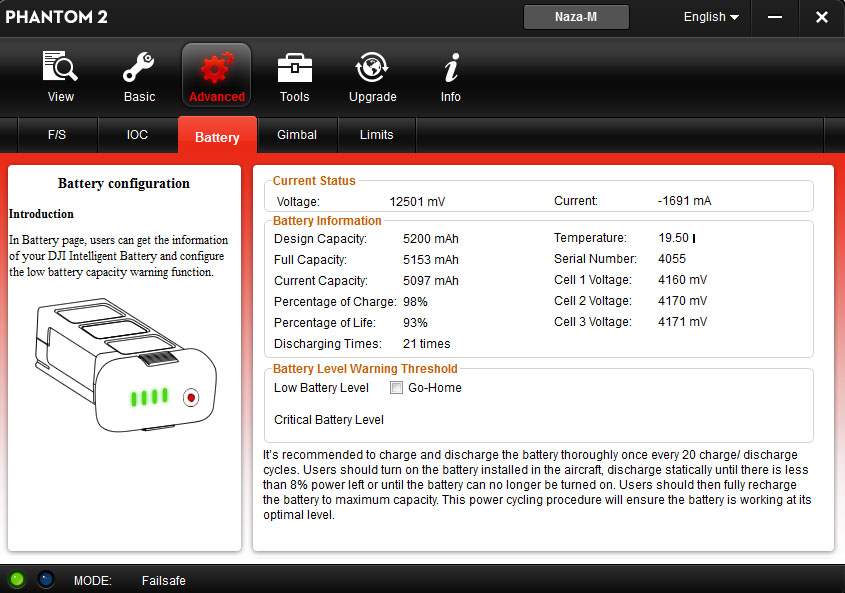
Task: Minimize the Phantom 2 window
Action: (775, 17)
